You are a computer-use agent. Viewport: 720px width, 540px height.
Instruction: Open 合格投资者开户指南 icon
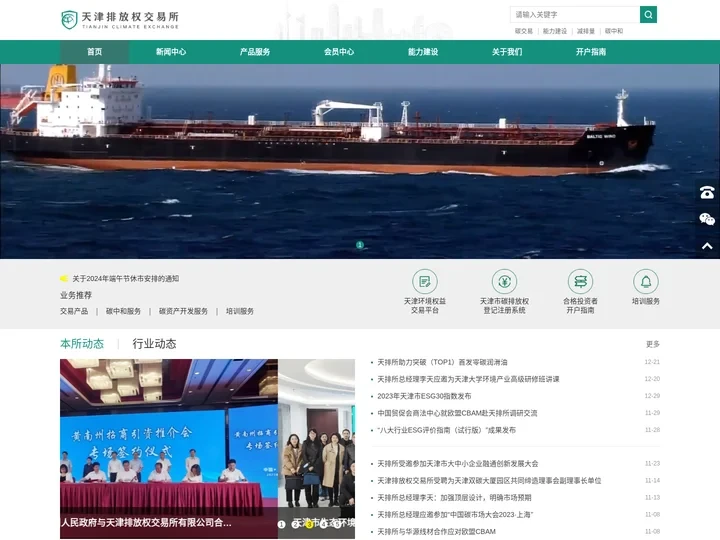tap(580, 281)
